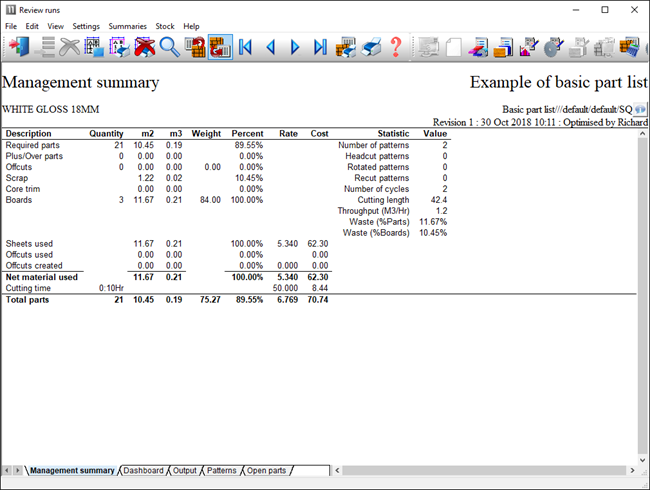The image size is (650, 490).
Task: Click the red X delete icon
Action: coord(145,47)
